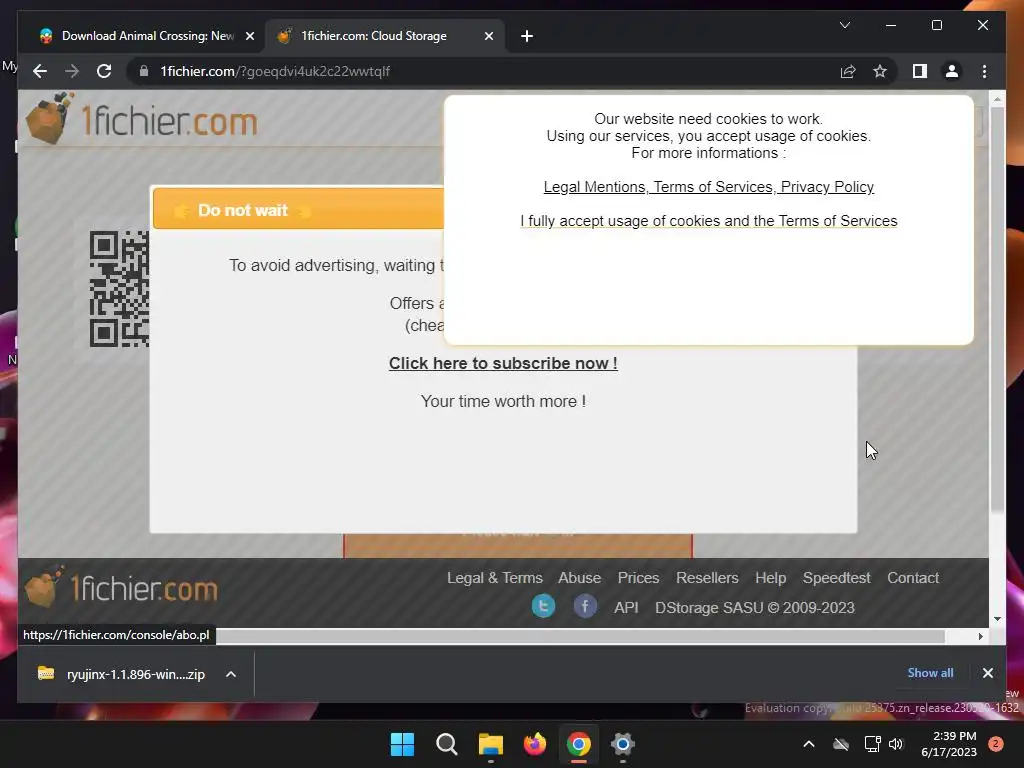Open Windows Search from the taskbar
Screen dimensions: 1024x768
[x=447, y=744]
